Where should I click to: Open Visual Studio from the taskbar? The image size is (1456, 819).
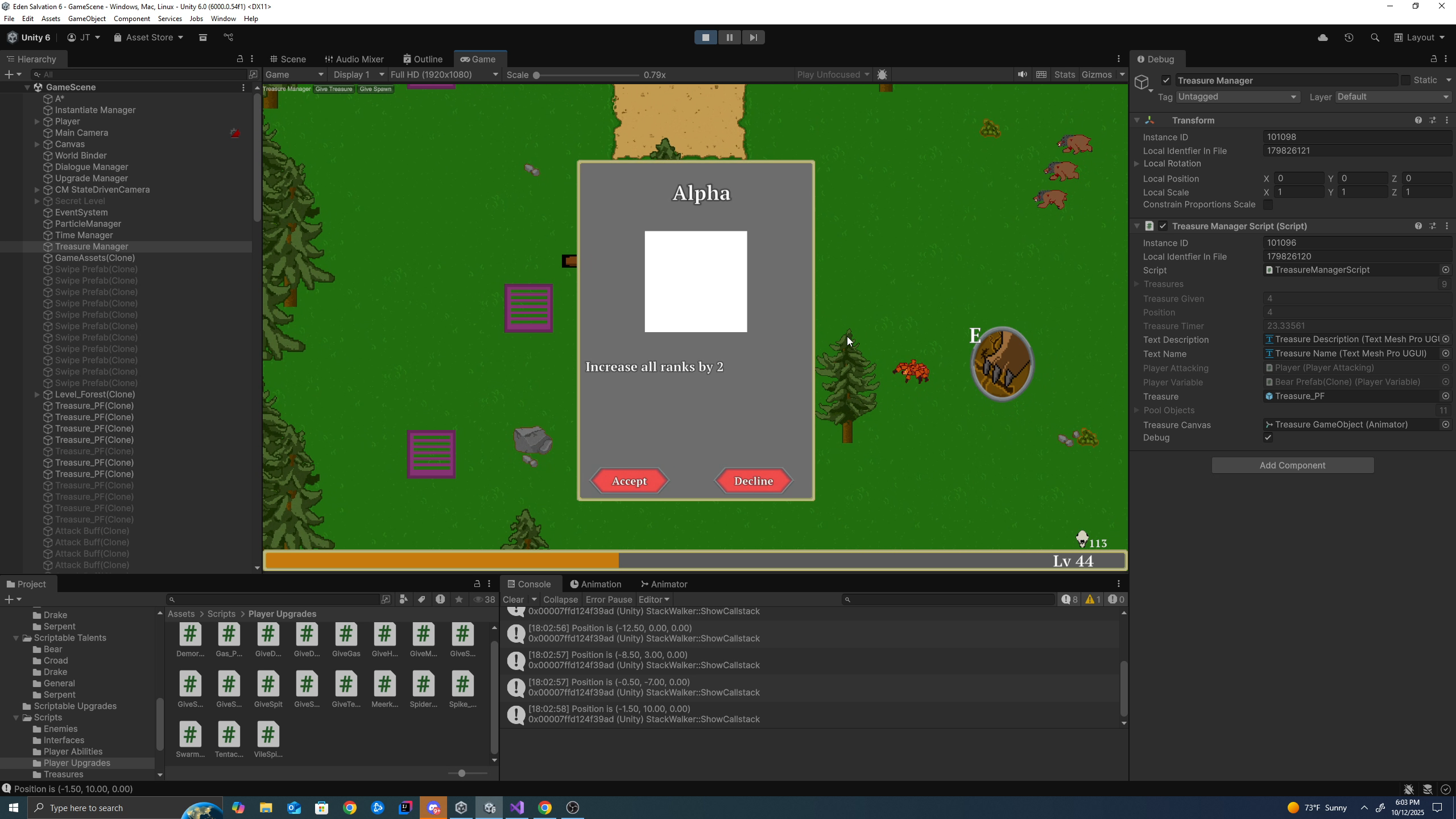point(517,808)
